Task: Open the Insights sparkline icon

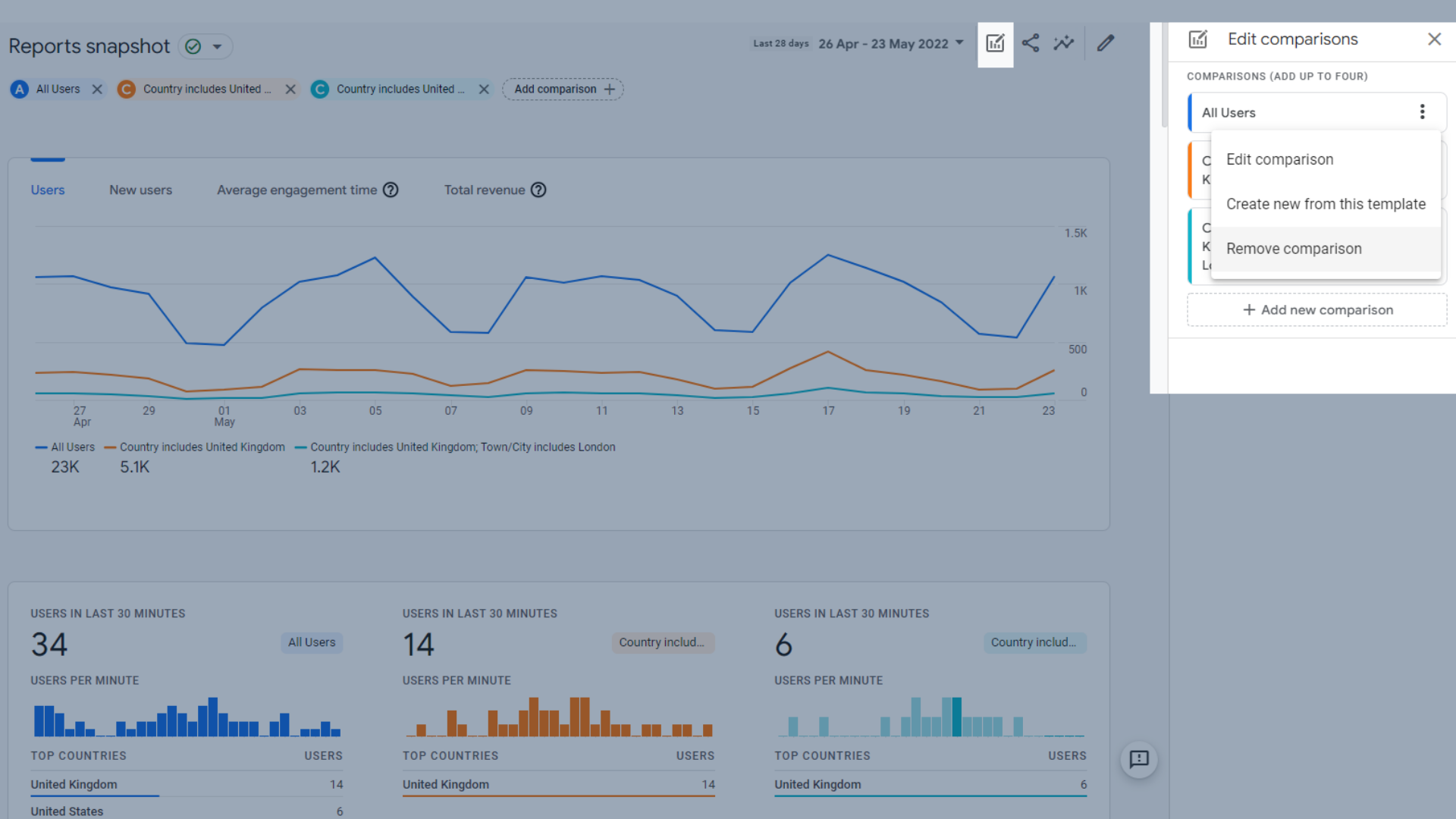Action: (x=1064, y=43)
